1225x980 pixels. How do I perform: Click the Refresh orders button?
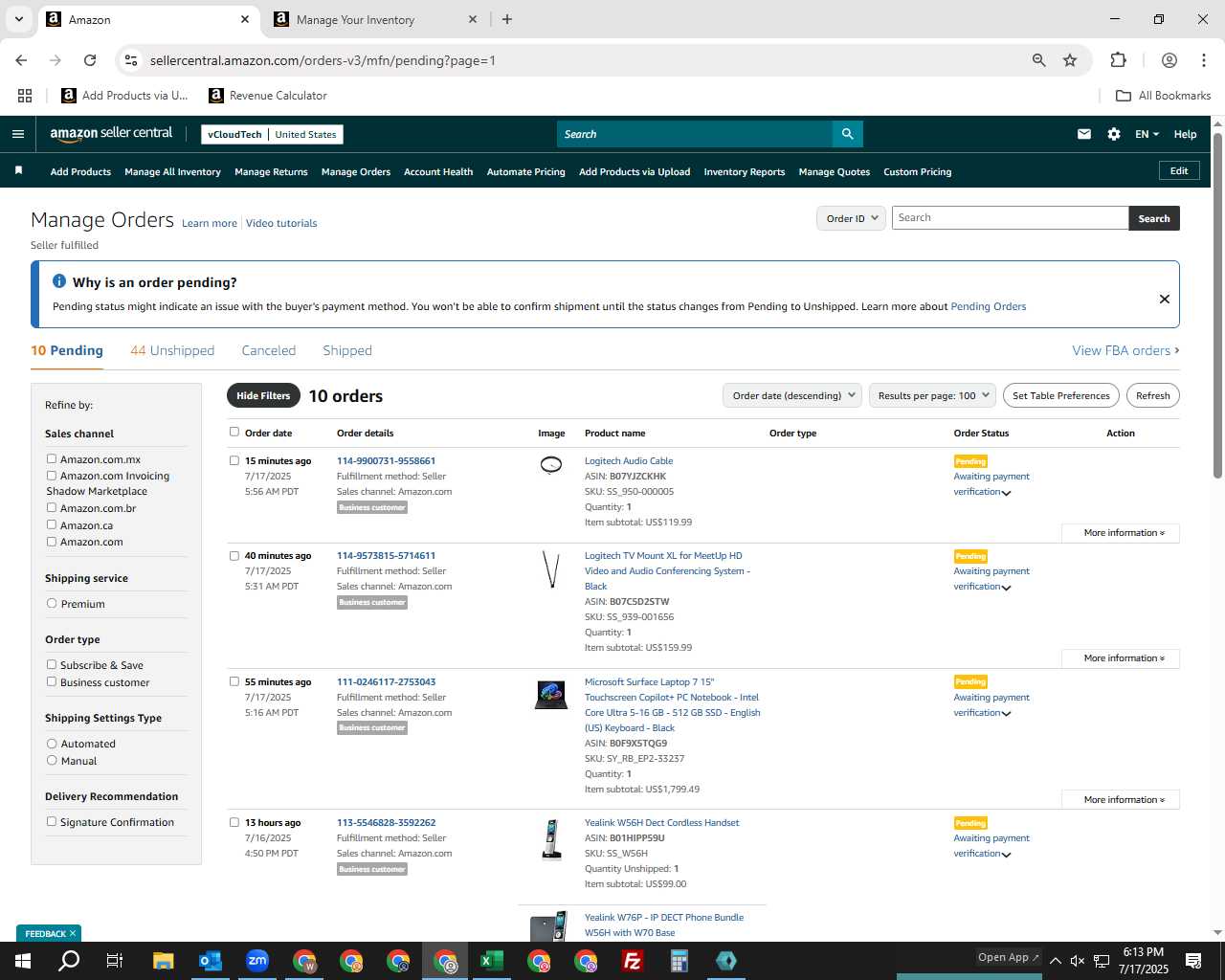[x=1152, y=396]
